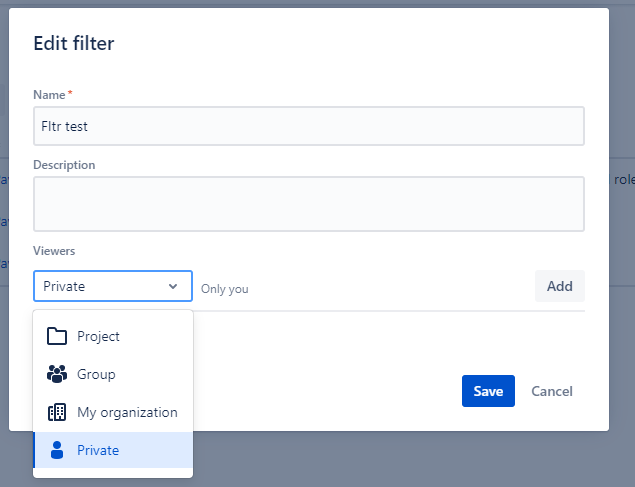Select the highlighted Private option
Viewport: 635px width, 487px height.
click(113, 450)
